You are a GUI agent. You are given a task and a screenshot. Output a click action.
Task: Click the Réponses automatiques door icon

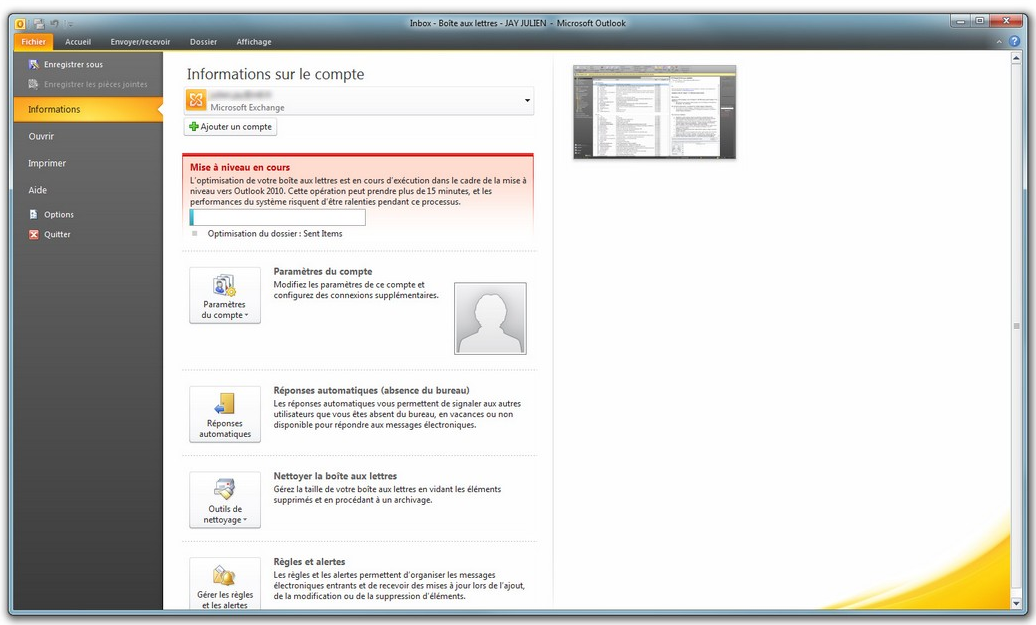click(x=225, y=404)
